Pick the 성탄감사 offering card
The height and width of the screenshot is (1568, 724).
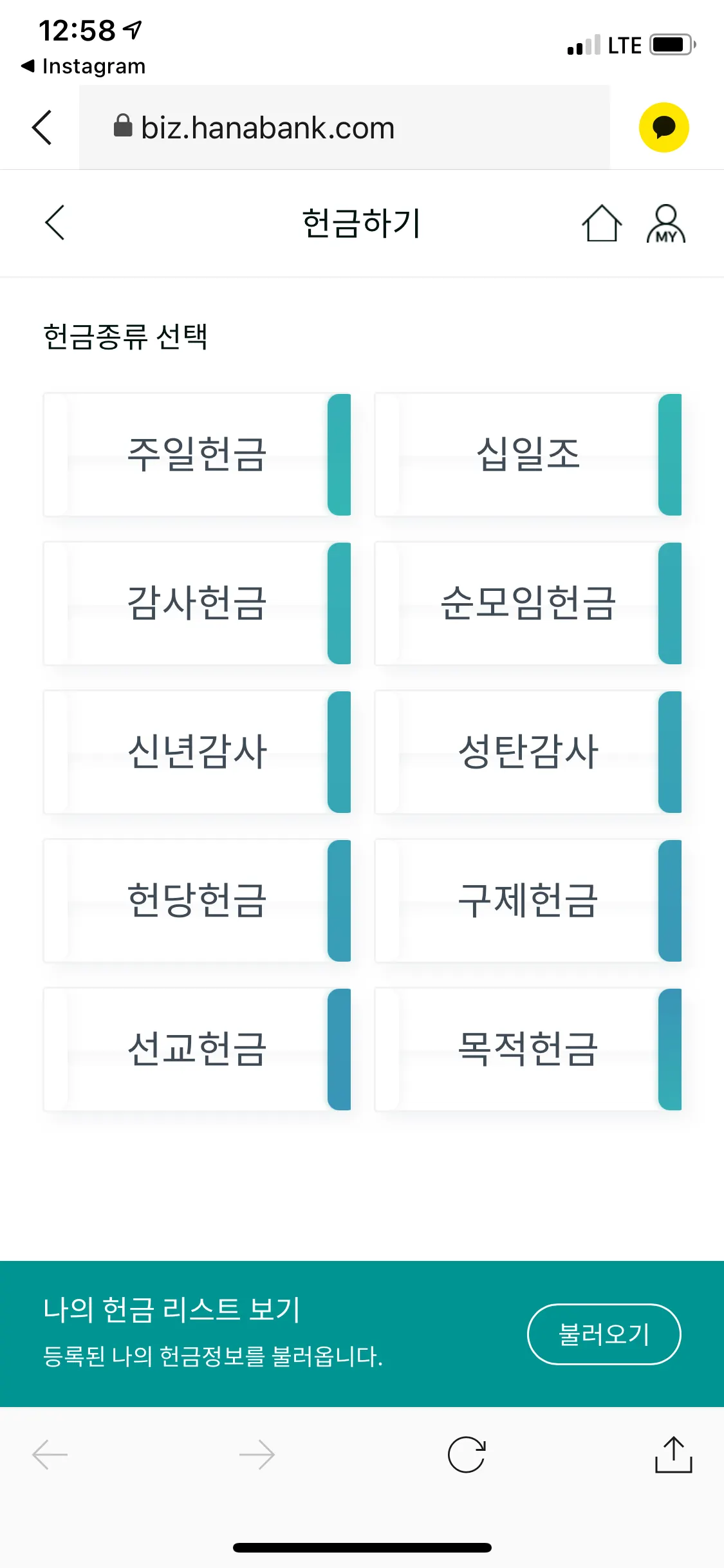click(528, 752)
